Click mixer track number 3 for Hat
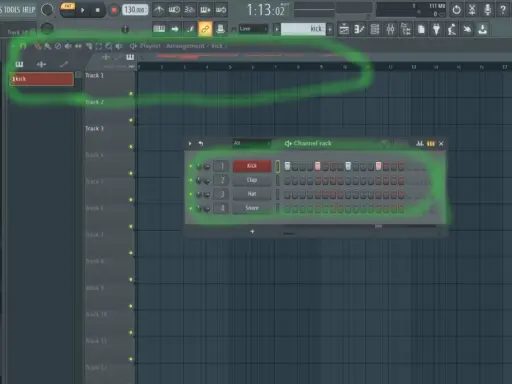The image size is (512, 384). (221, 194)
